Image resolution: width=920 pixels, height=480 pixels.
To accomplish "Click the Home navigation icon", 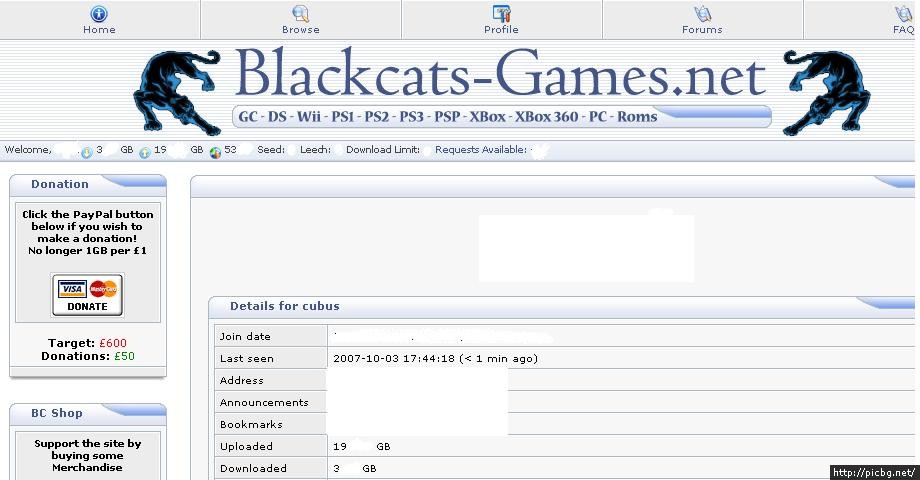I will coord(99,13).
